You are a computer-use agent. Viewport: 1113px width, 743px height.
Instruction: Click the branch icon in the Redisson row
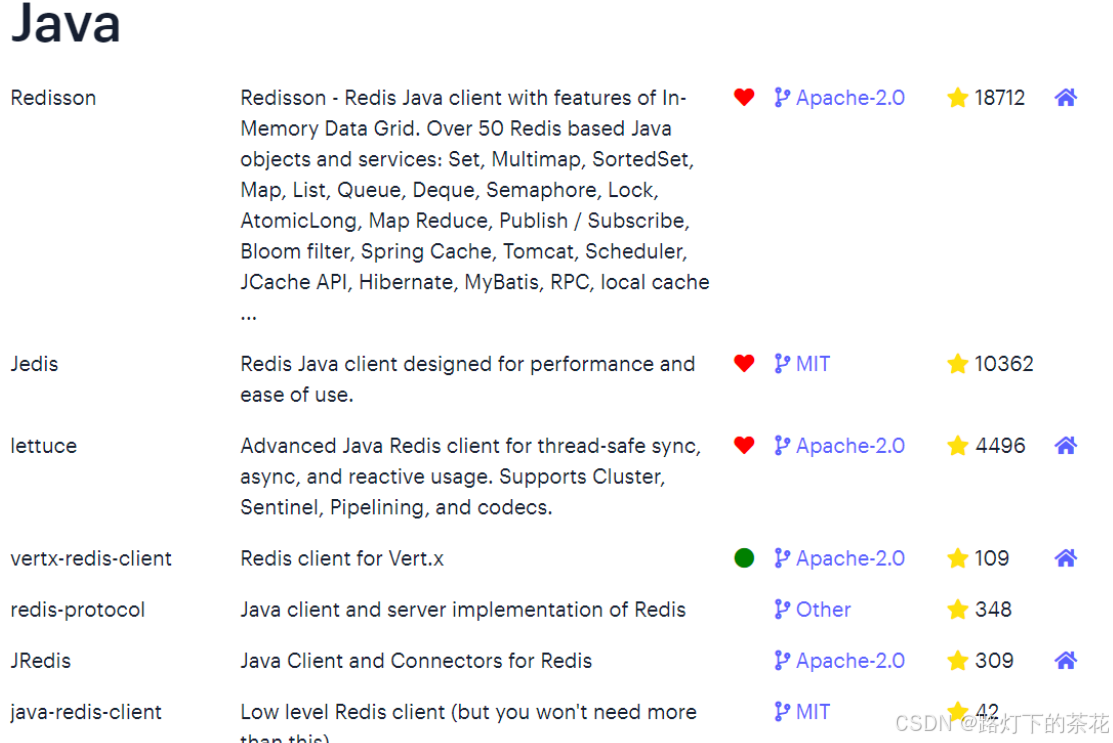(782, 97)
